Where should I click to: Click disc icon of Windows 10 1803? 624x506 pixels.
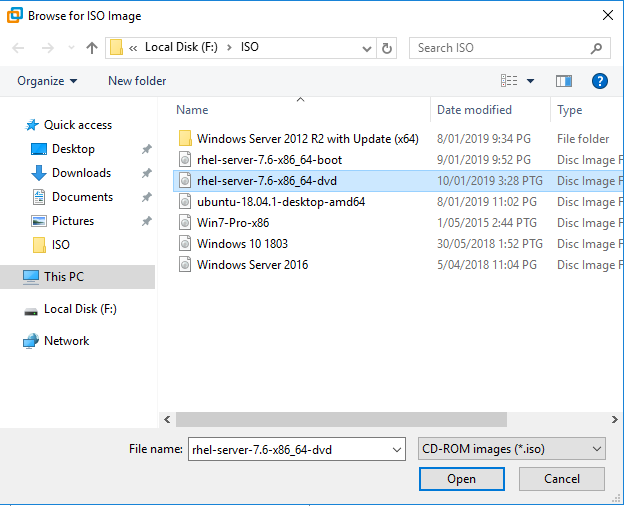185,244
